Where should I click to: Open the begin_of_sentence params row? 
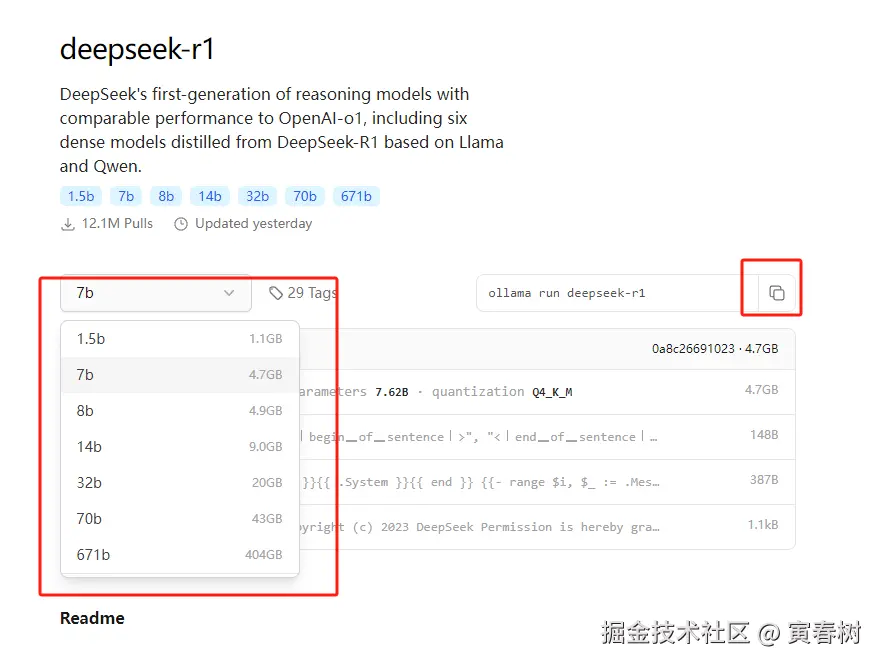(x=547, y=437)
